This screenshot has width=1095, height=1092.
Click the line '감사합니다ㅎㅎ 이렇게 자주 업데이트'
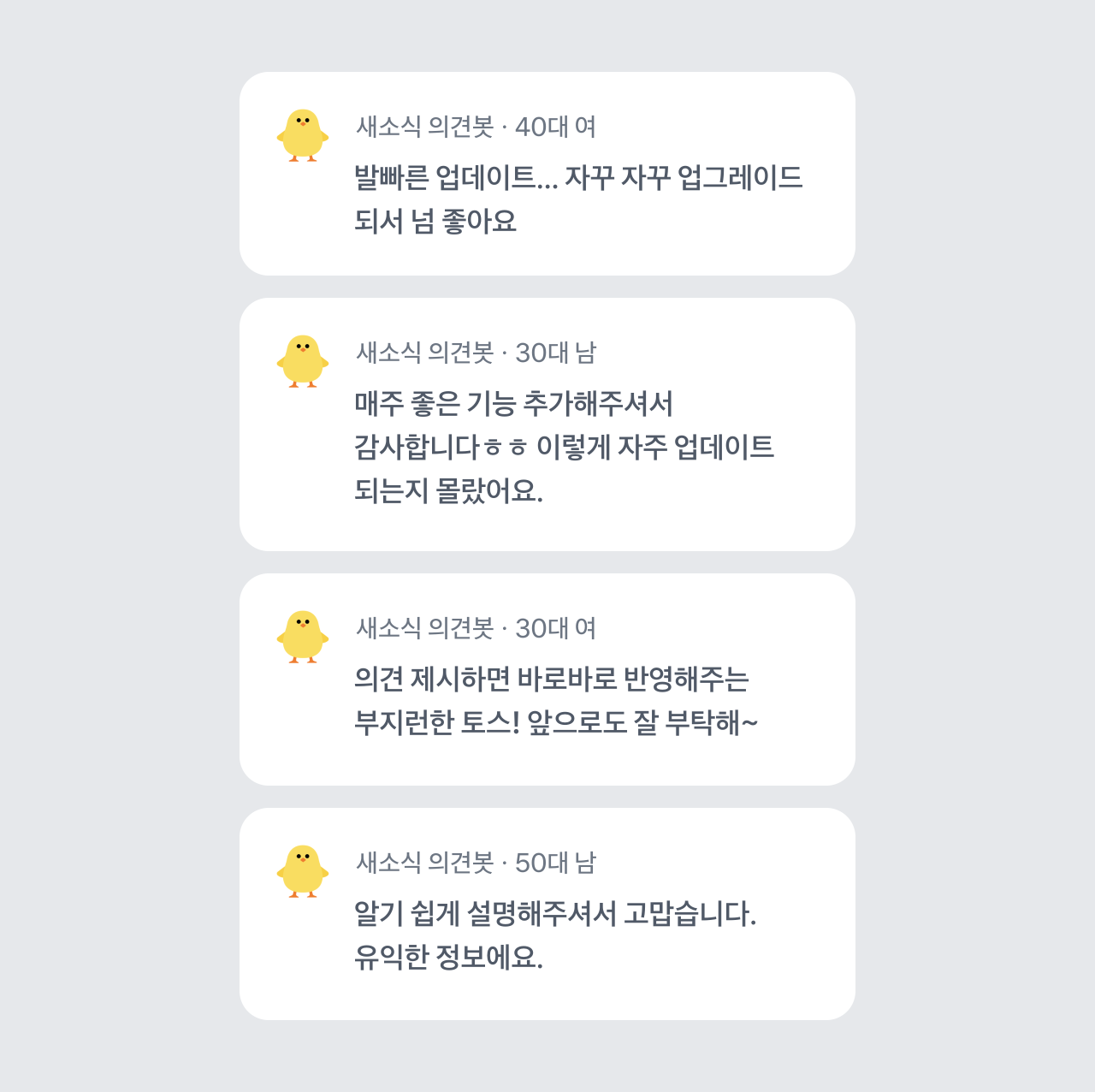(x=565, y=448)
